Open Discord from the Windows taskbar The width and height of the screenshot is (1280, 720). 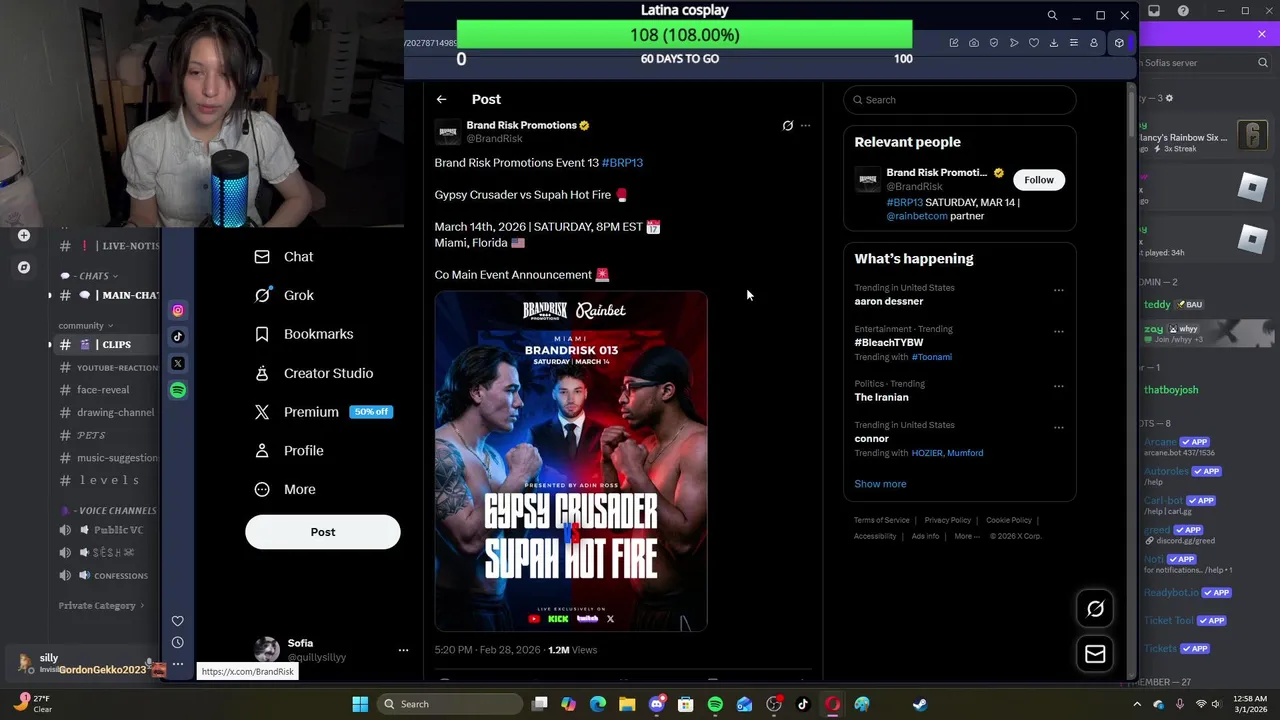click(x=657, y=704)
